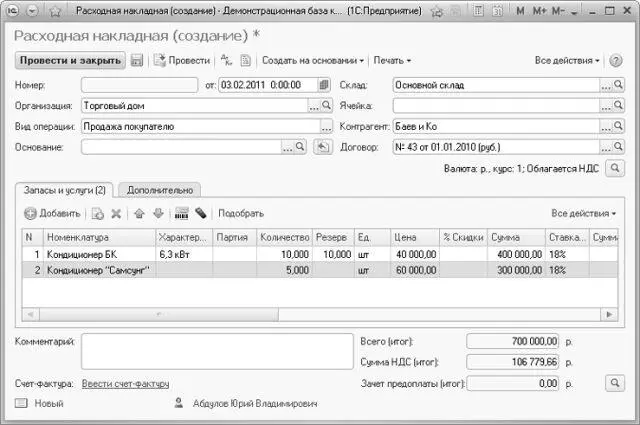This screenshot has width=640, height=425.
Task: Open the help question mark icon
Action: (x=616, y=60)
